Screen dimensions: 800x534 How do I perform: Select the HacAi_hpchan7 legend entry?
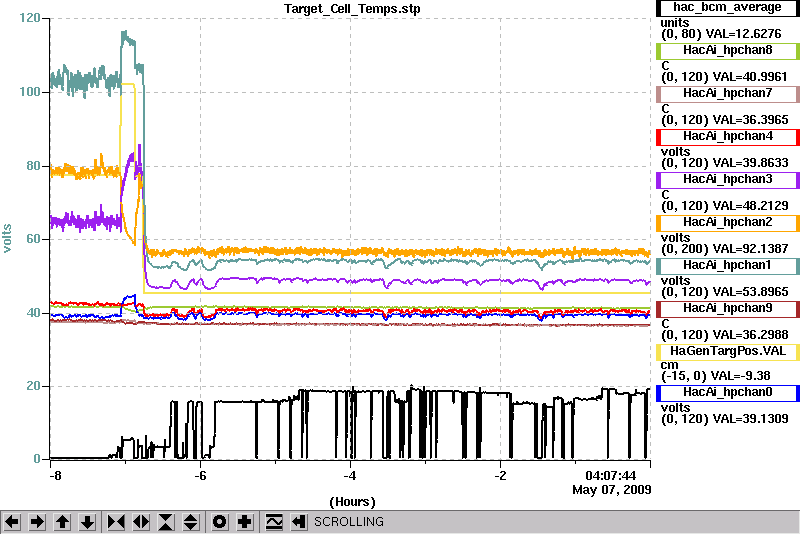pyautogui.click(x=728, y=93)
